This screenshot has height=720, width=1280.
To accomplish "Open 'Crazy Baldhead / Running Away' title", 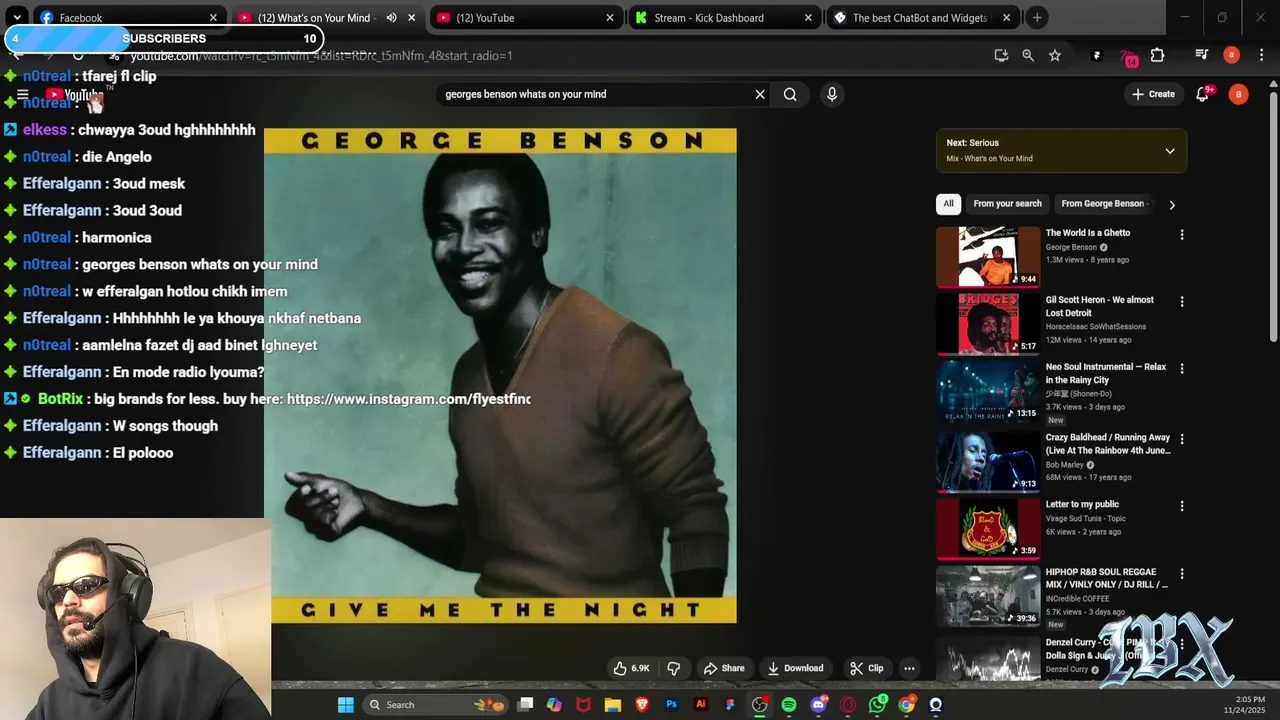I will 1107,443.
